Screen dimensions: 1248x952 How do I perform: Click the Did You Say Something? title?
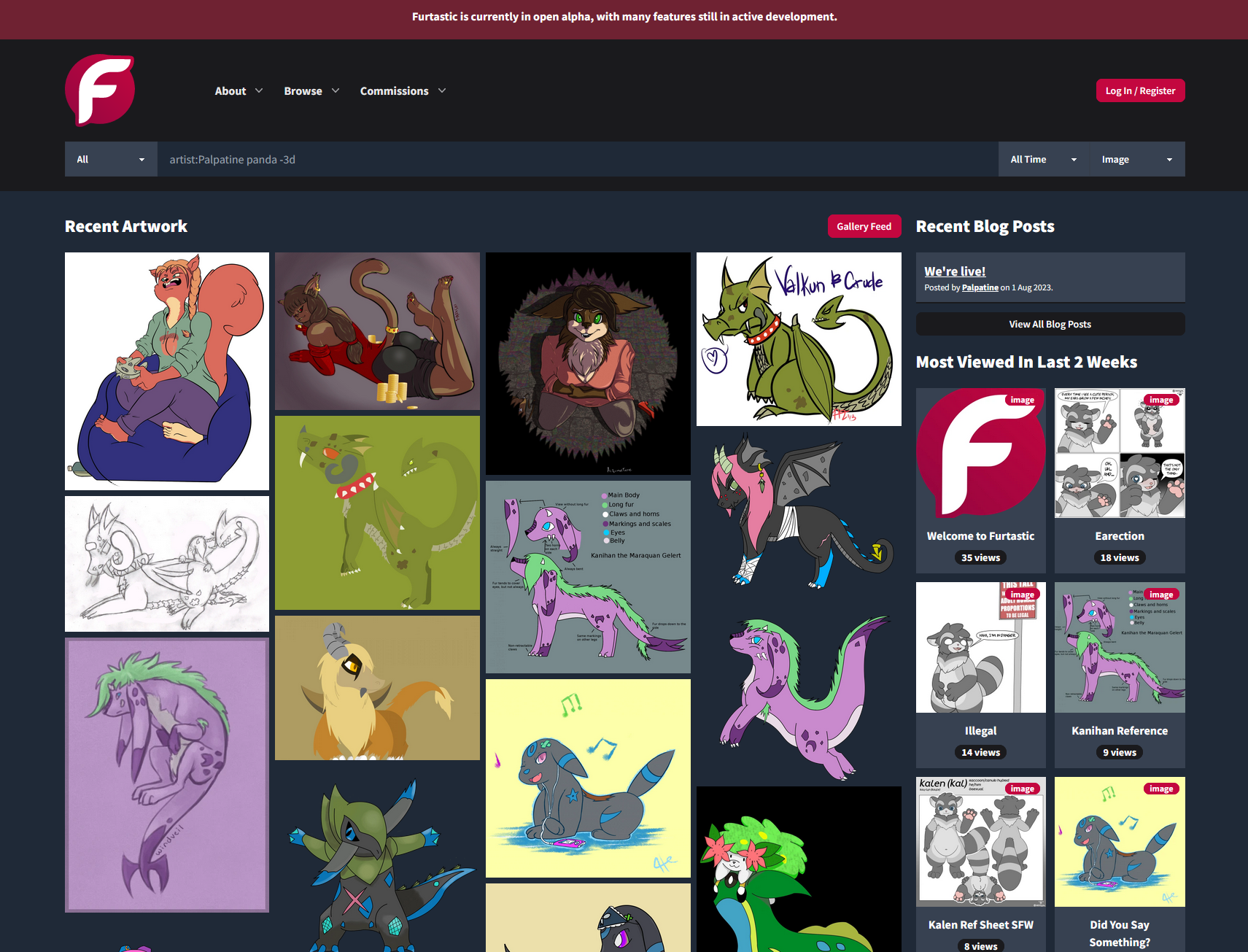coord(1120,934)
